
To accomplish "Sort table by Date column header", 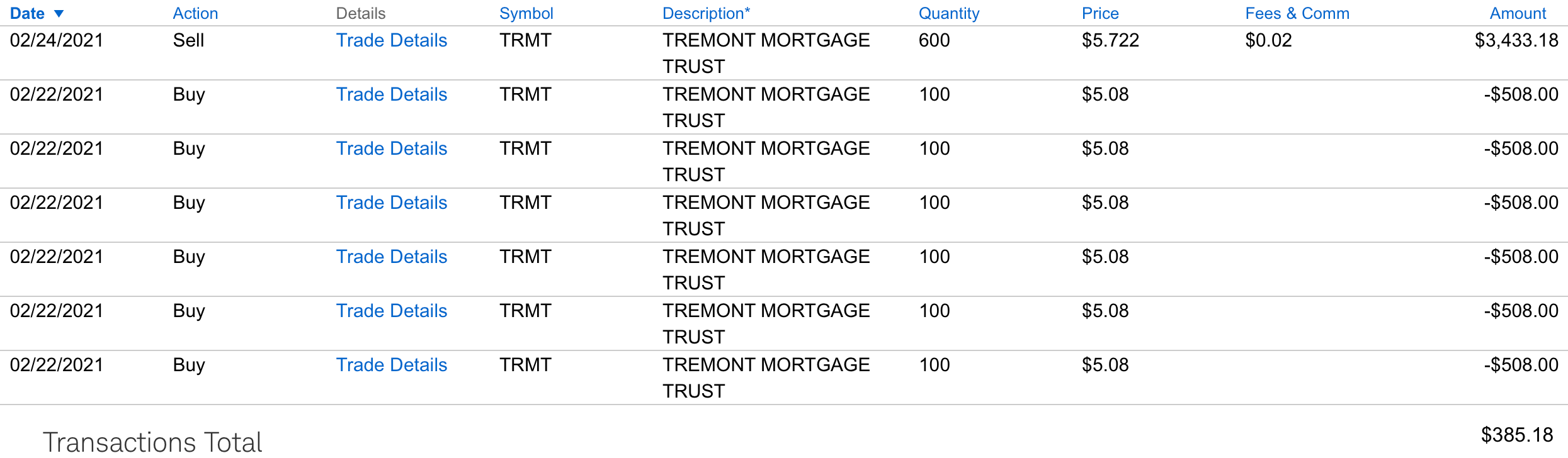I will [27, 14].
